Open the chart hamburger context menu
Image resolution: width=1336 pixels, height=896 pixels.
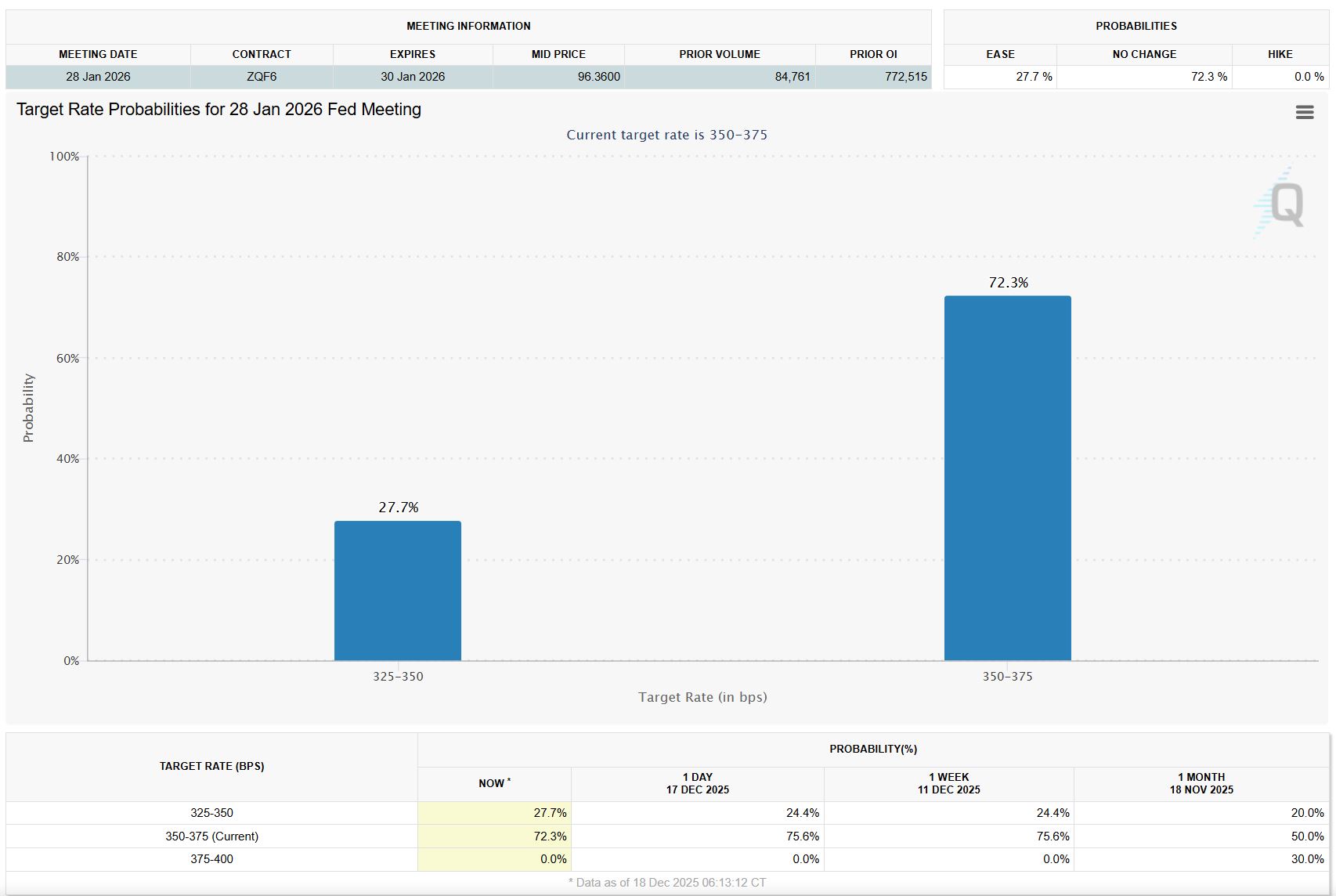click(x=1304, y=112)
